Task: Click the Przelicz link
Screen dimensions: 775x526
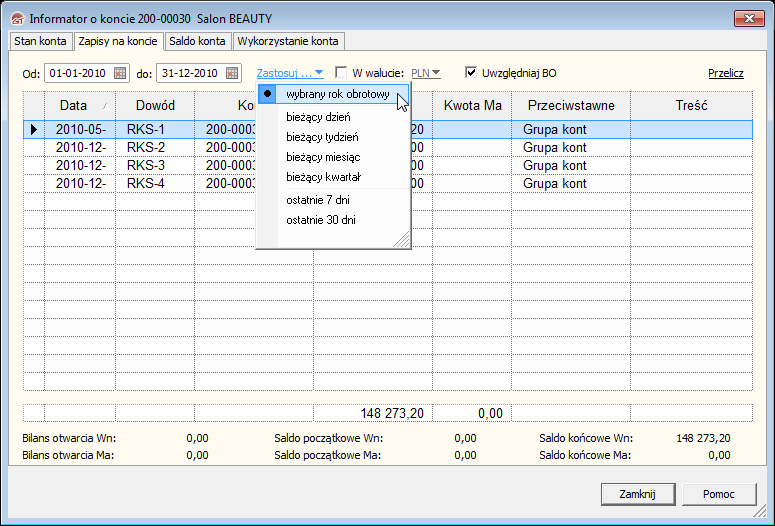Action: coord(726,73)
